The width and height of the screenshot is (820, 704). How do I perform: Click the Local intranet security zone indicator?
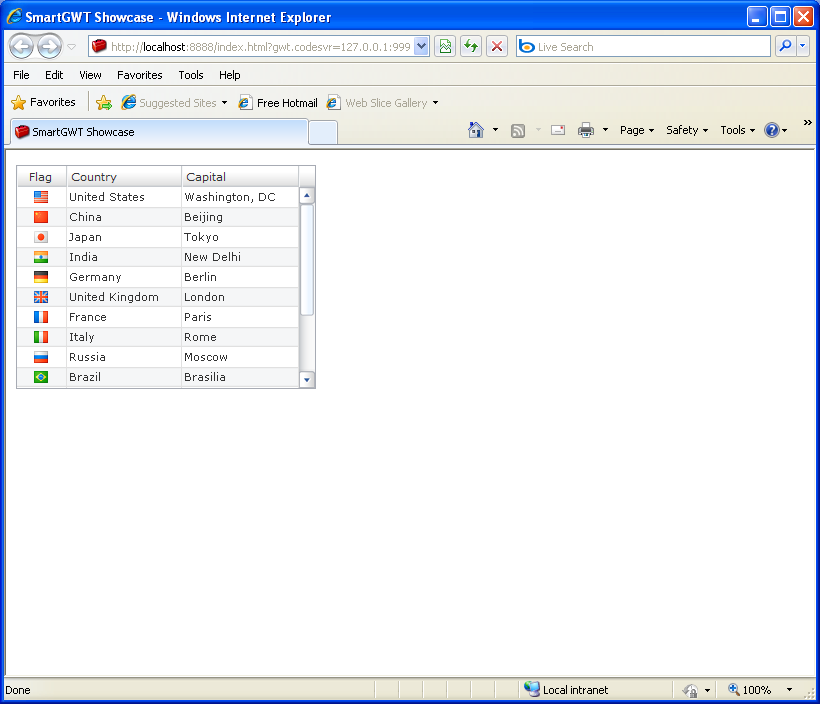pyautogui.click(x=566, y=690)
